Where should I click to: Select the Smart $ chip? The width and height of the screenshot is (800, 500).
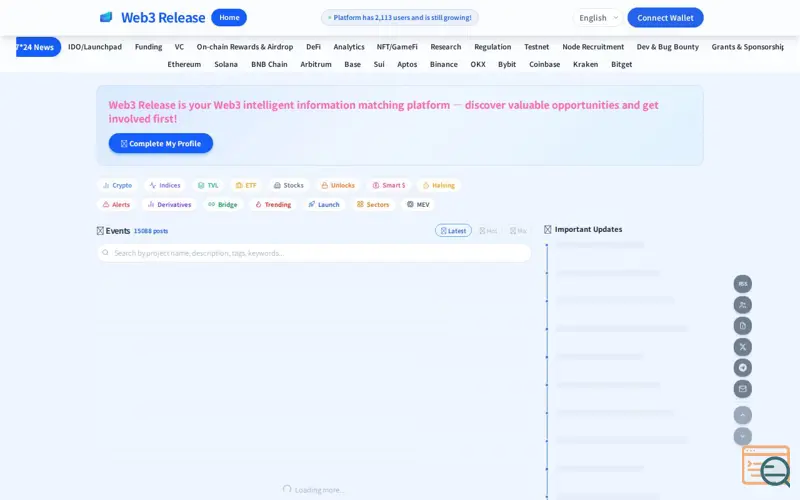[389, 185]
